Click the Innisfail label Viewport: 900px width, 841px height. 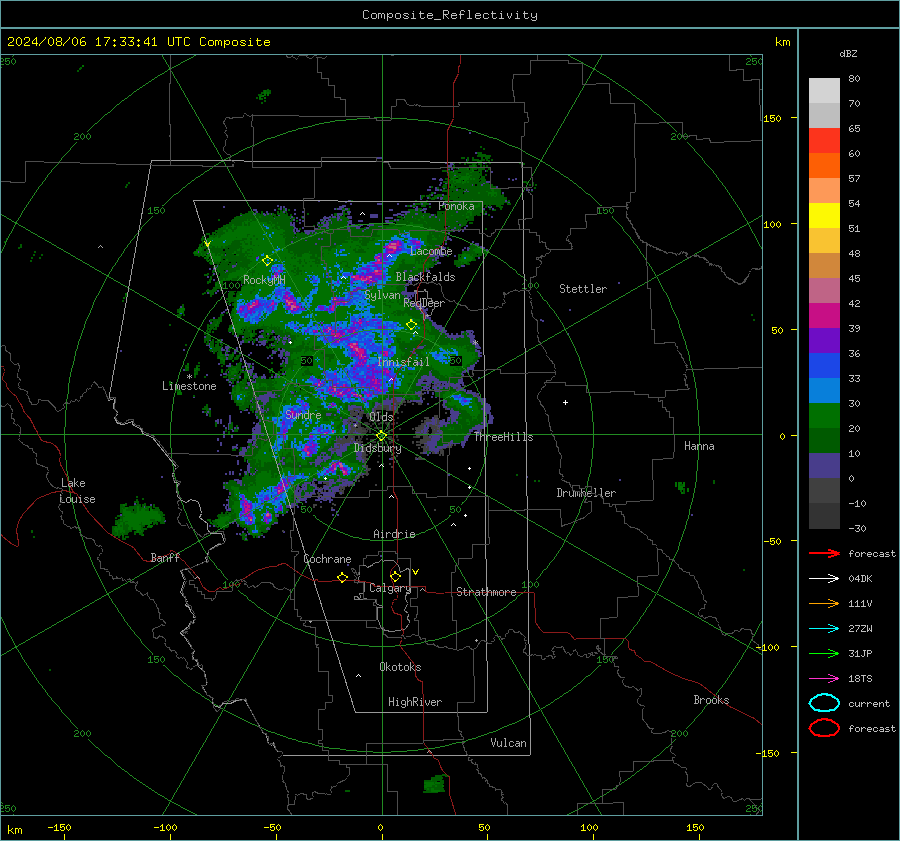coord(403,362)
